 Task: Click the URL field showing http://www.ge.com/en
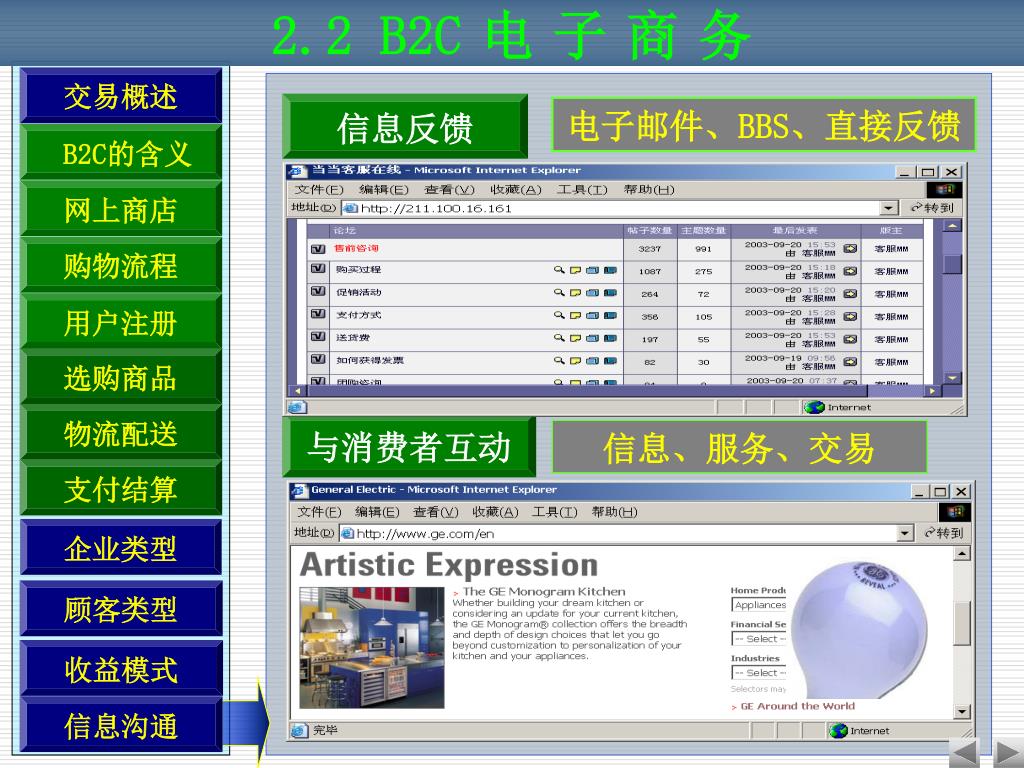pos(626,534)
